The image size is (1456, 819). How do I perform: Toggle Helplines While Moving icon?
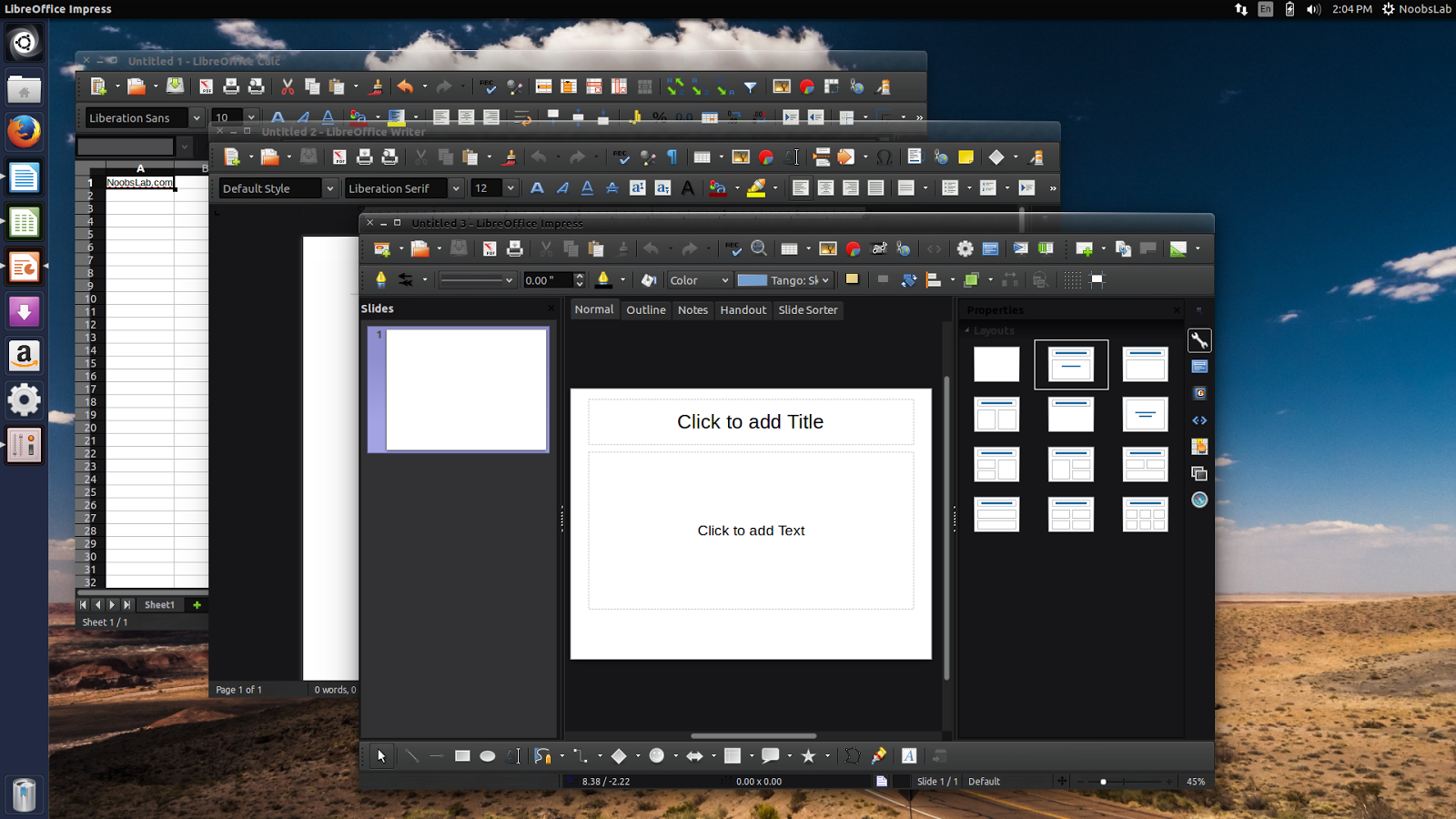[x=1097, y=280]
